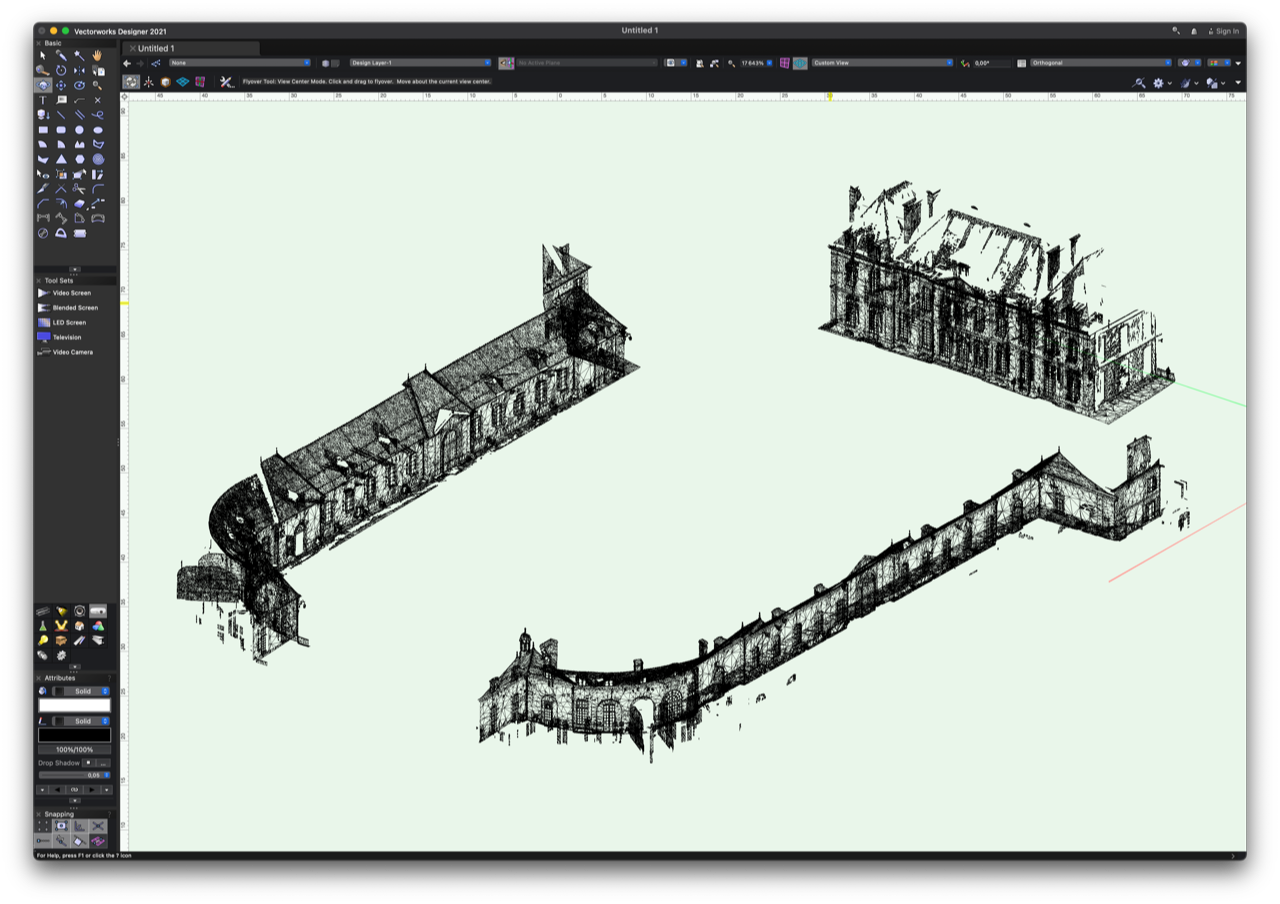The width and height of the screenshot is (1280, 904).
Task: Pick the Circle tool in Basic palette
Action: pyautogui.click(x=79, y=130)
